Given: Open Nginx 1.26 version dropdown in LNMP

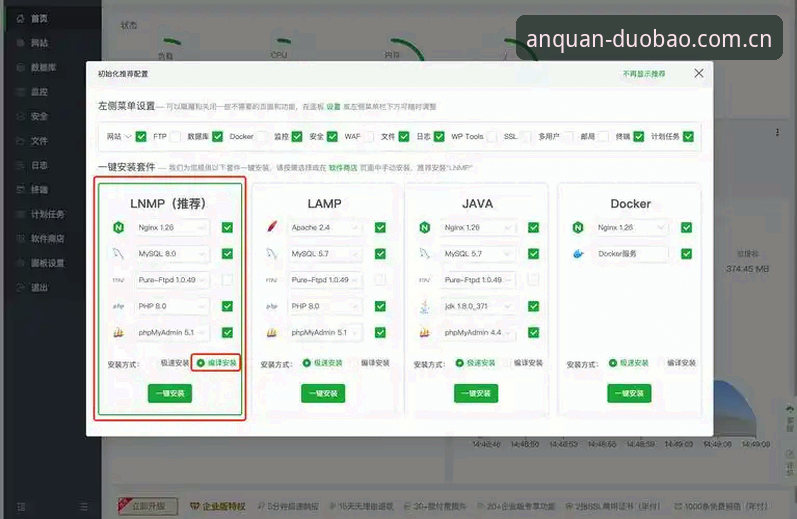Looking at the screenshot, I should point(172,227).
